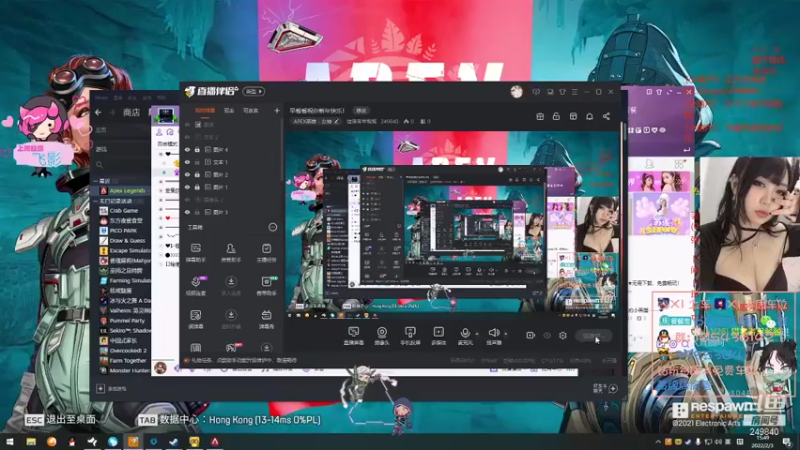Open the 弹幕秀 tool

tap(266, 319)
